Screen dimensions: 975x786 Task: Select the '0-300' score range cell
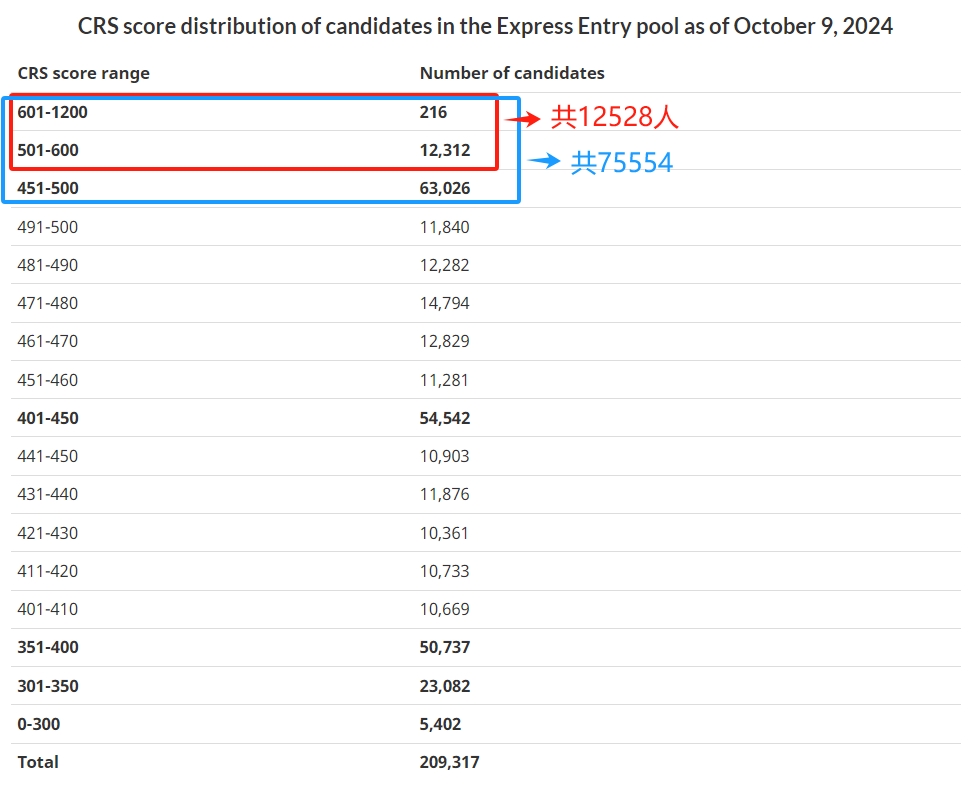pos(39,724)
